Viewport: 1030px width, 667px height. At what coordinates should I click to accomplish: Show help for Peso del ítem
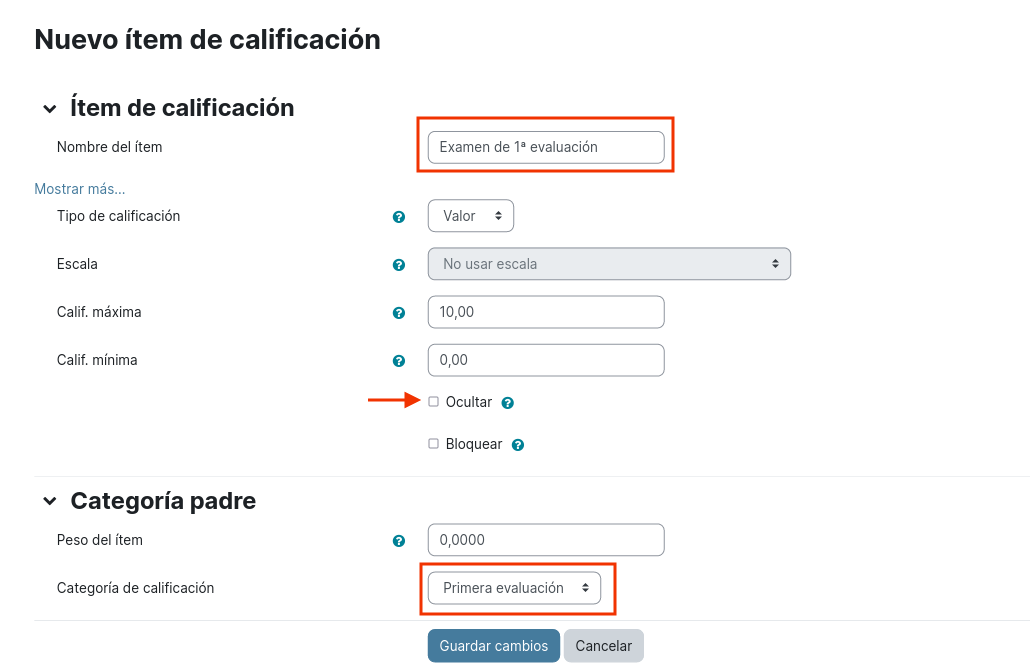399,541
